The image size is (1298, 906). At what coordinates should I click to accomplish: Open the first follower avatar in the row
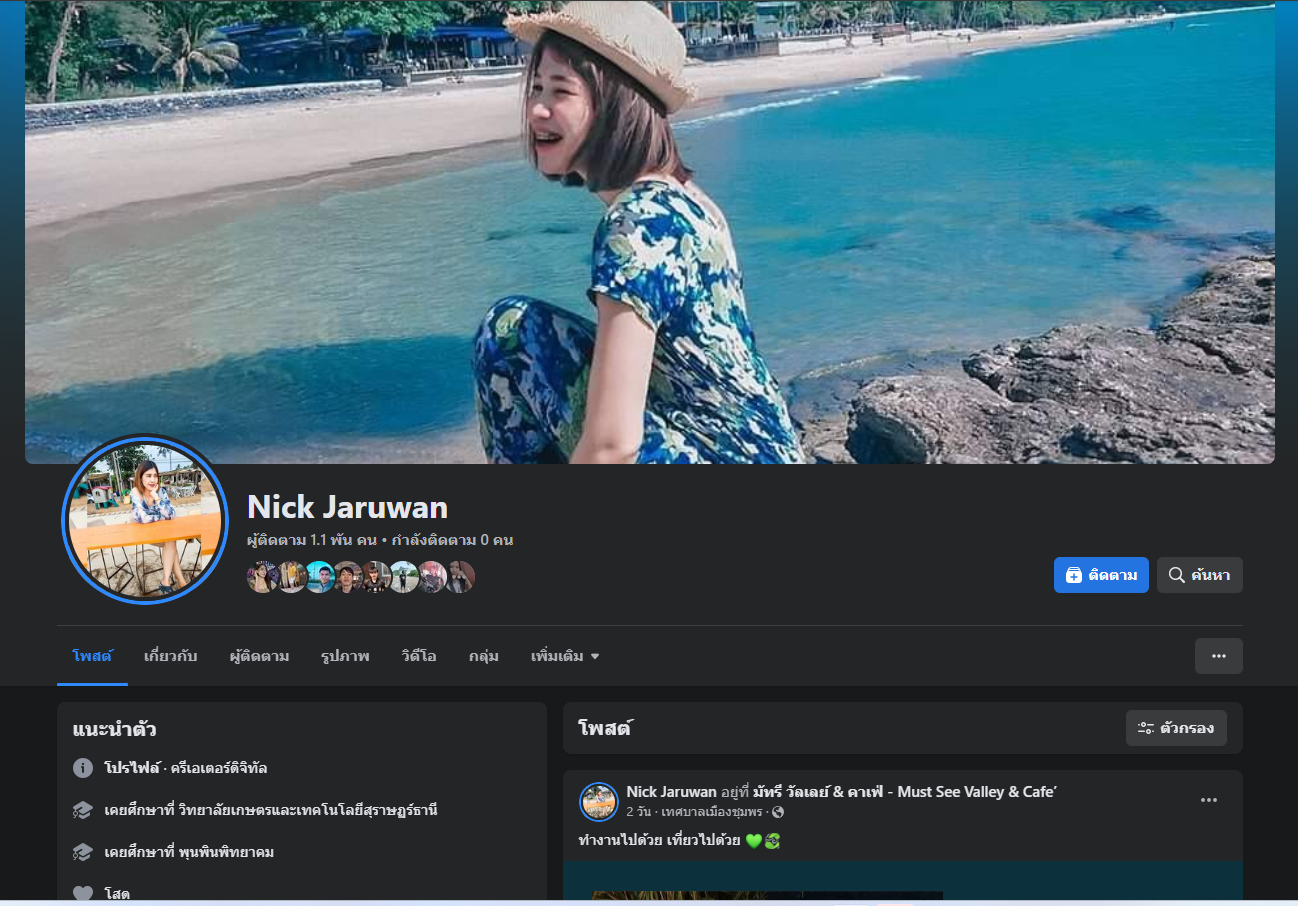[x=262, y=577]
